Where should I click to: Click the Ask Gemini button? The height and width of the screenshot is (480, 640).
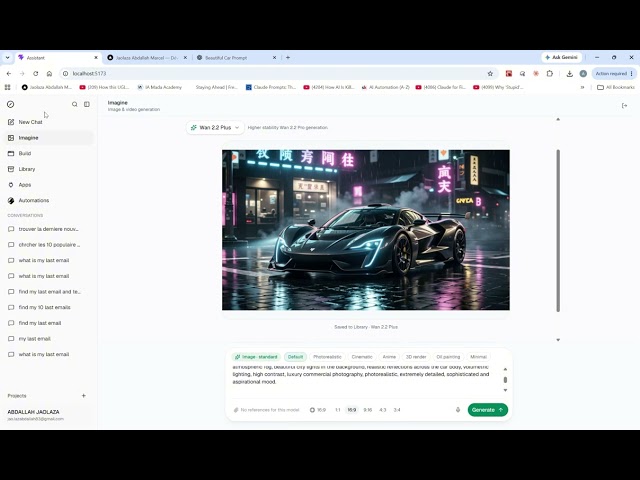click(562, 58)
